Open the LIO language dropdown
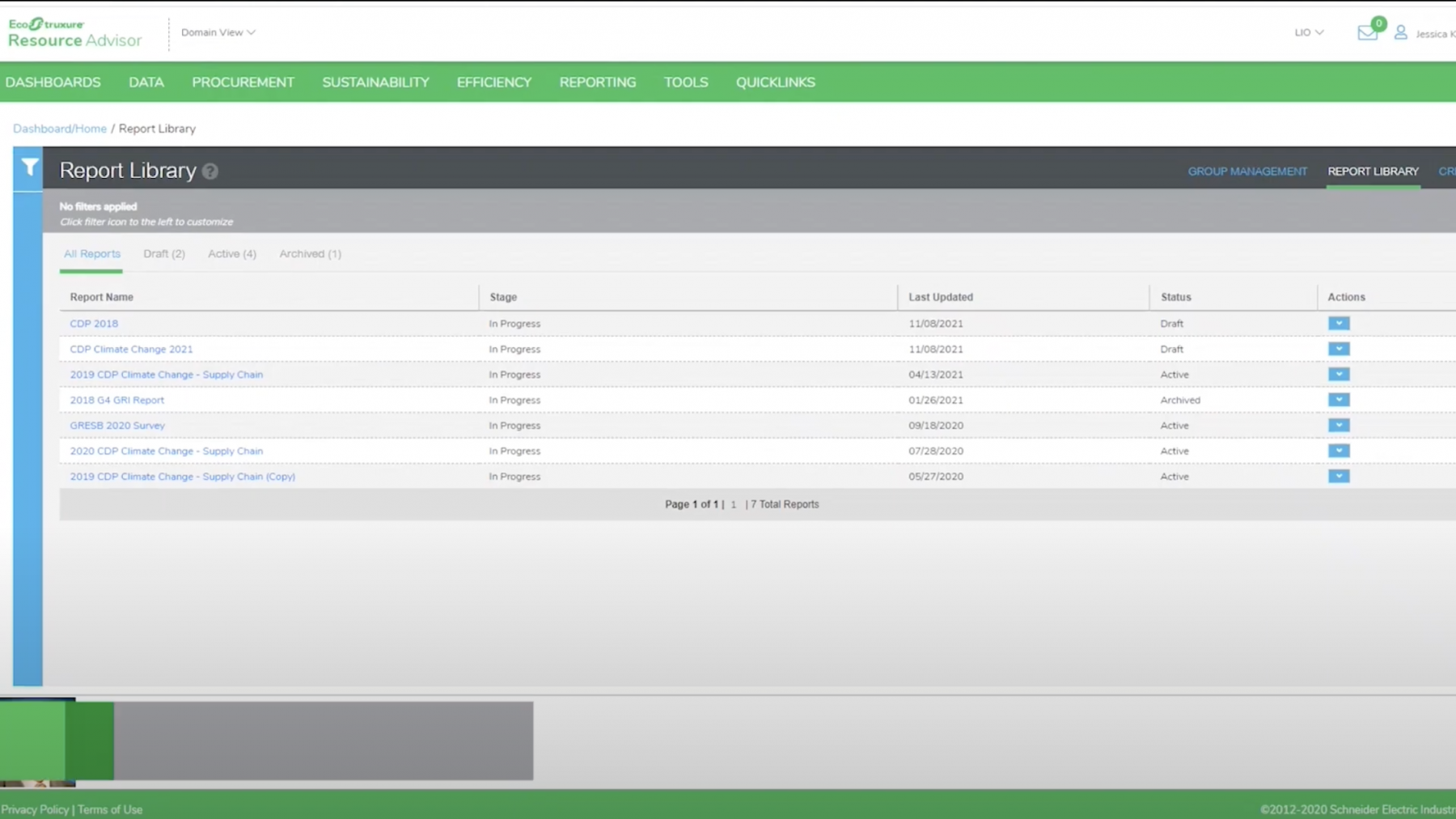Screen dimensions: 1456x819 tap(1308, 32)
